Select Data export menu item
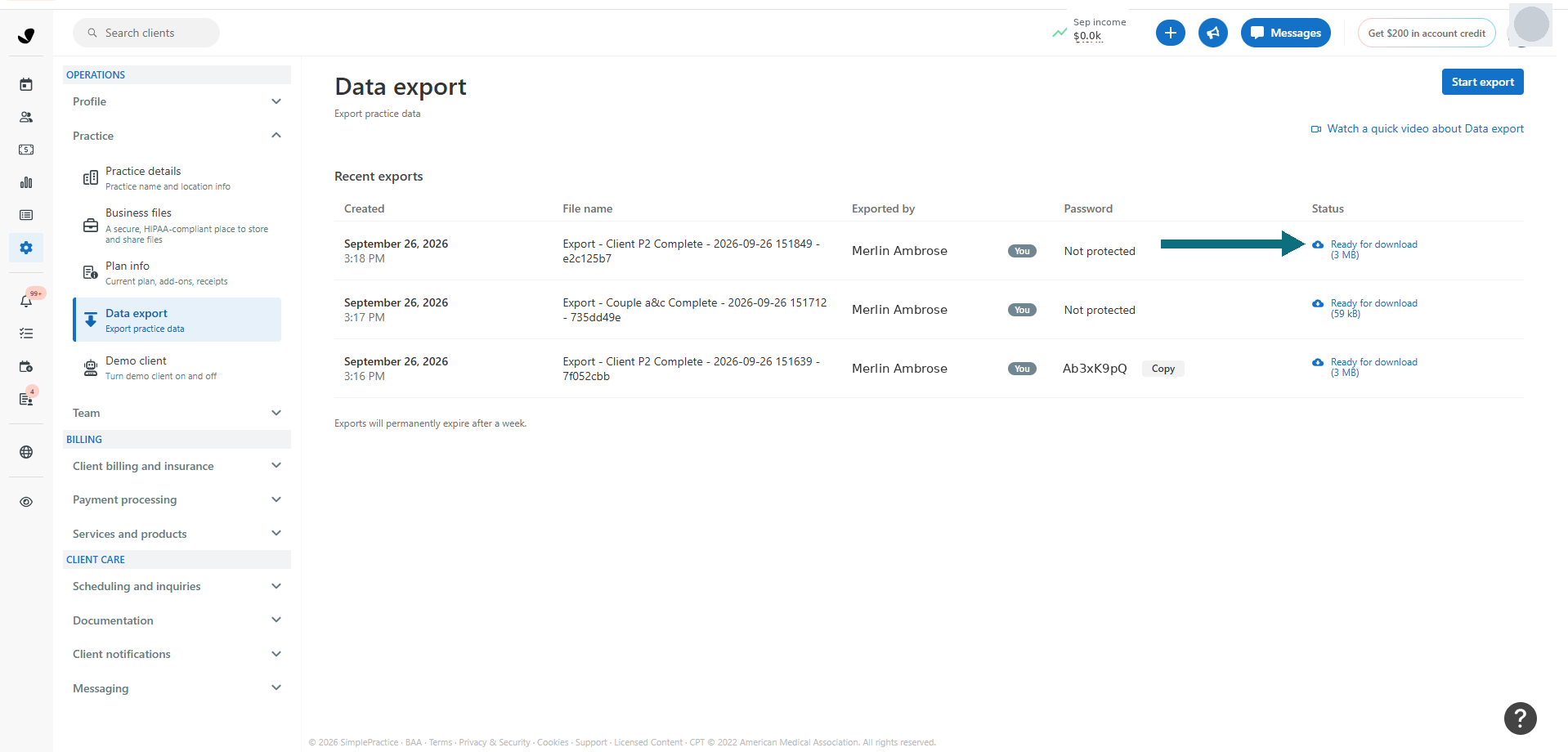The height and width of the screenshot is (752, 1568). coord(177,320)
